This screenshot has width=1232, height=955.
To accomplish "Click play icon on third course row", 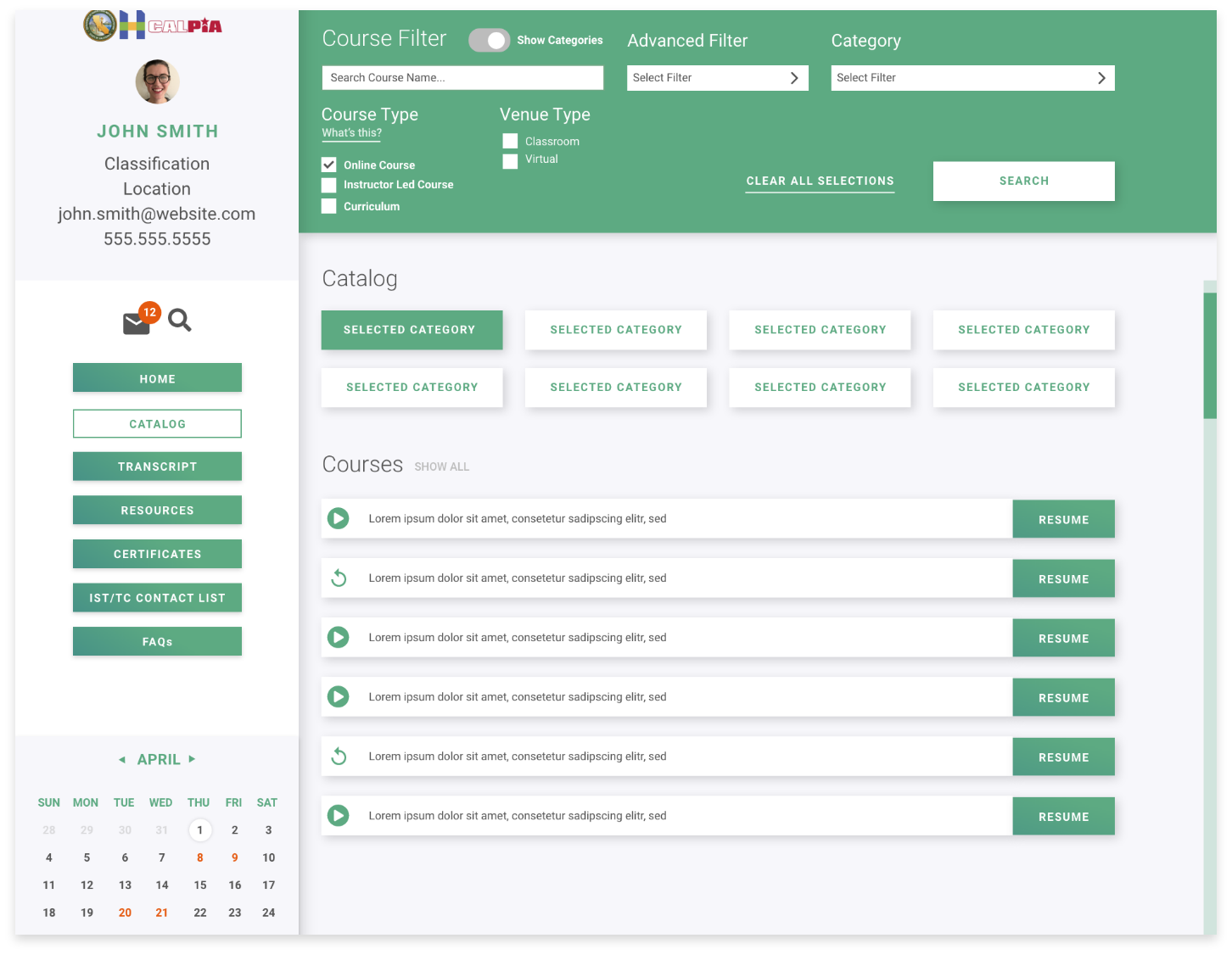I will click(339, 637).
